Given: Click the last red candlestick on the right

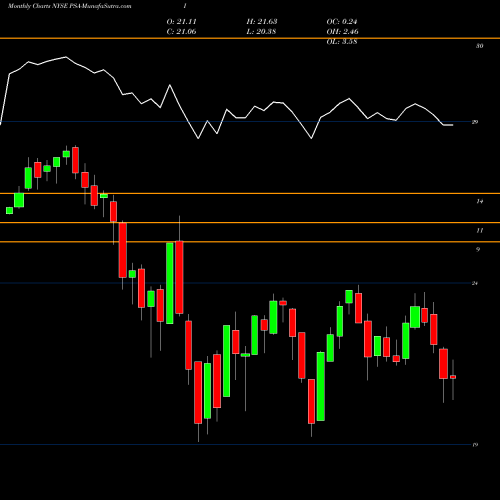Looking at the screenshot, I should 453,377.
